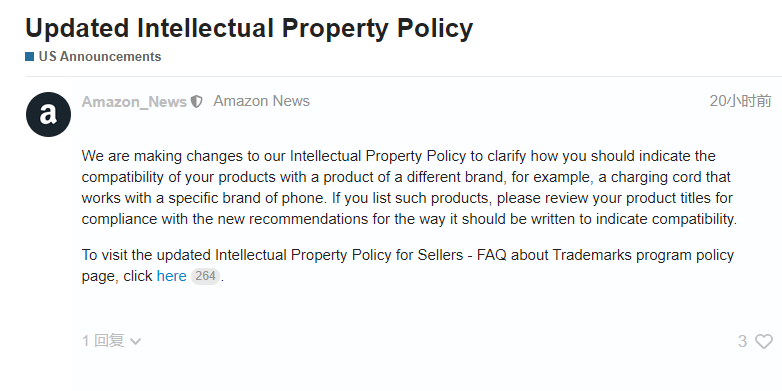Show who liked via the 3 count
Image resolution: width=782 pixels, height=391 pixels.
pyautogui.click(x=742, y=341)
